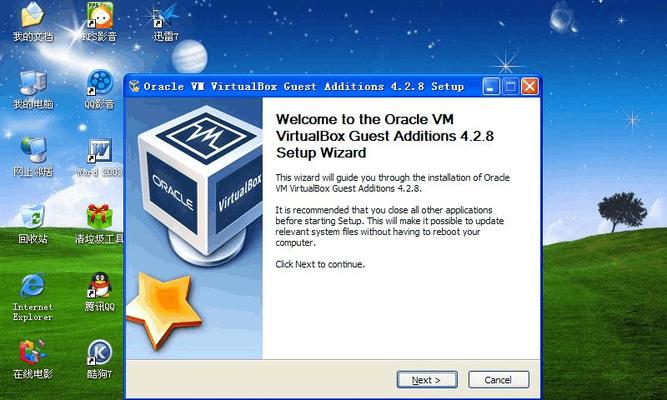This screenshot has height=400, width=667.
Task: Launch the 清垃圾工具 gift box icon
Action: click(x=99, y=217)
